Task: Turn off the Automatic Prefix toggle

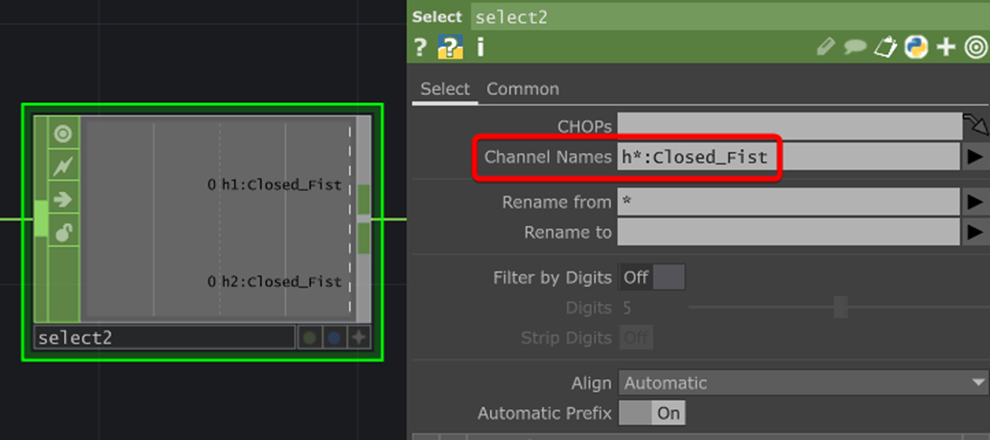Action: point(652,413)
